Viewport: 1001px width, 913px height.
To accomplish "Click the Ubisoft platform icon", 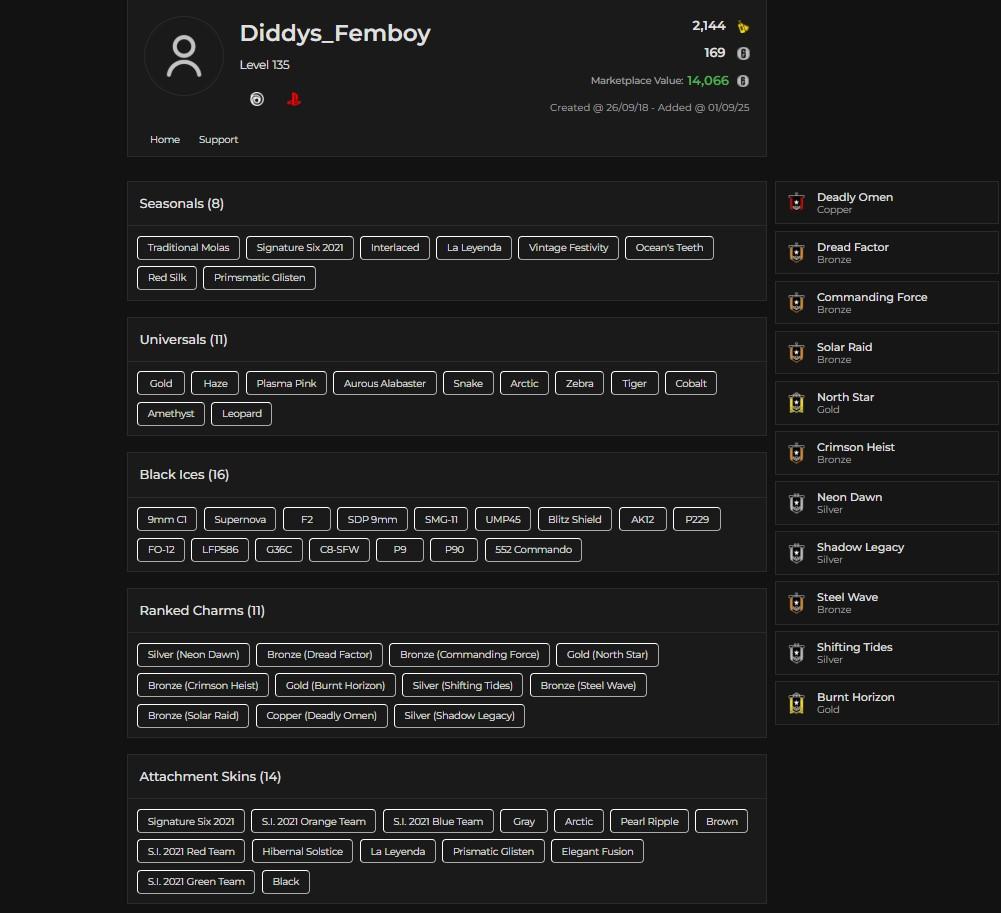I will [x=257, y=99].
